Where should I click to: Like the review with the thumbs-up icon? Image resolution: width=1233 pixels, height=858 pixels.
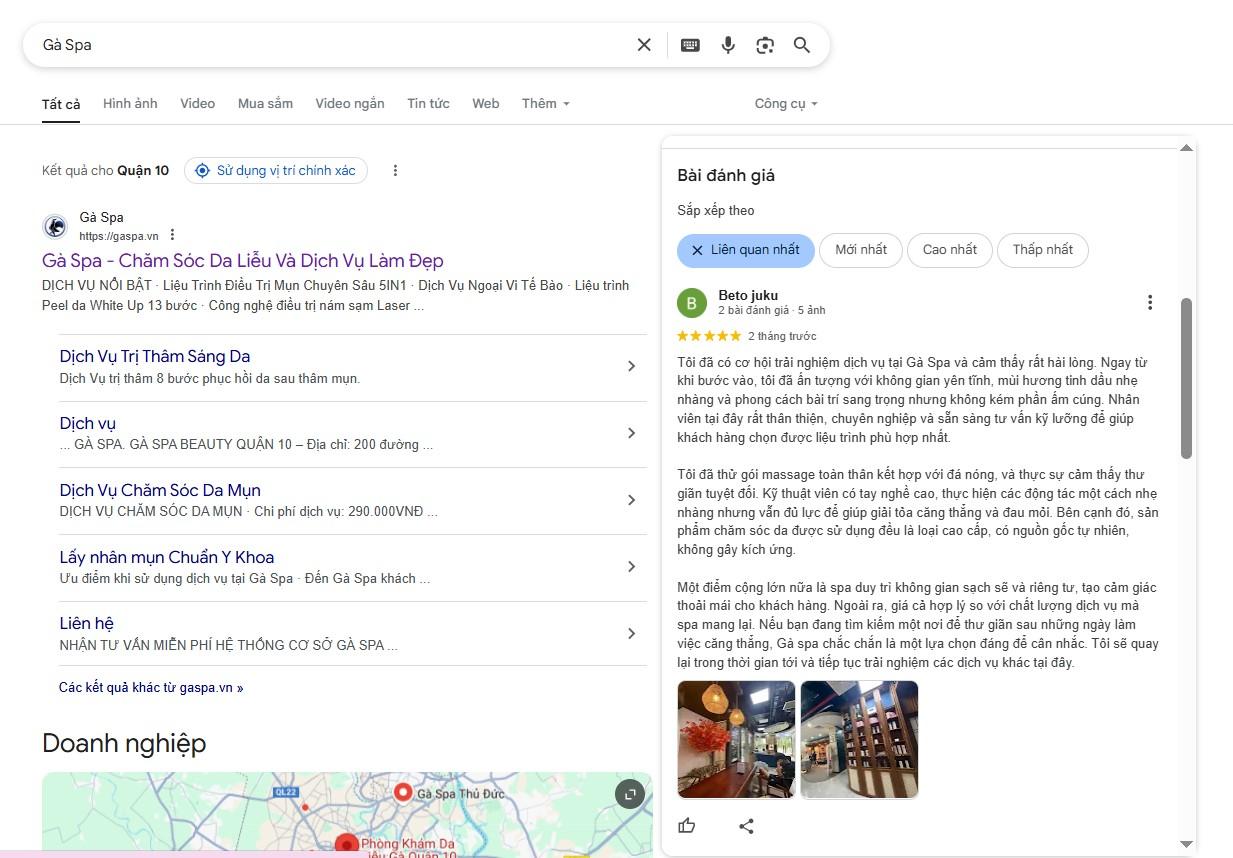pyautogui.click(x=687, y=826)
